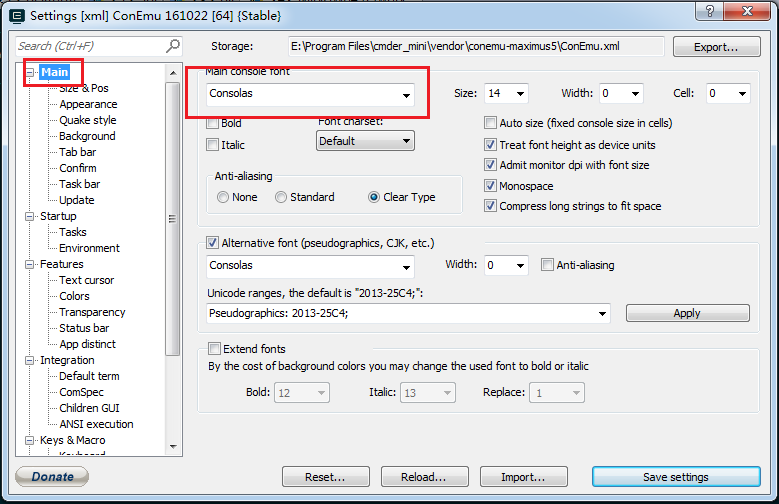The height and width of the screenshot is (504, 779).
Task: Open the font Size dropdown
Action: [x=519, y=94]
